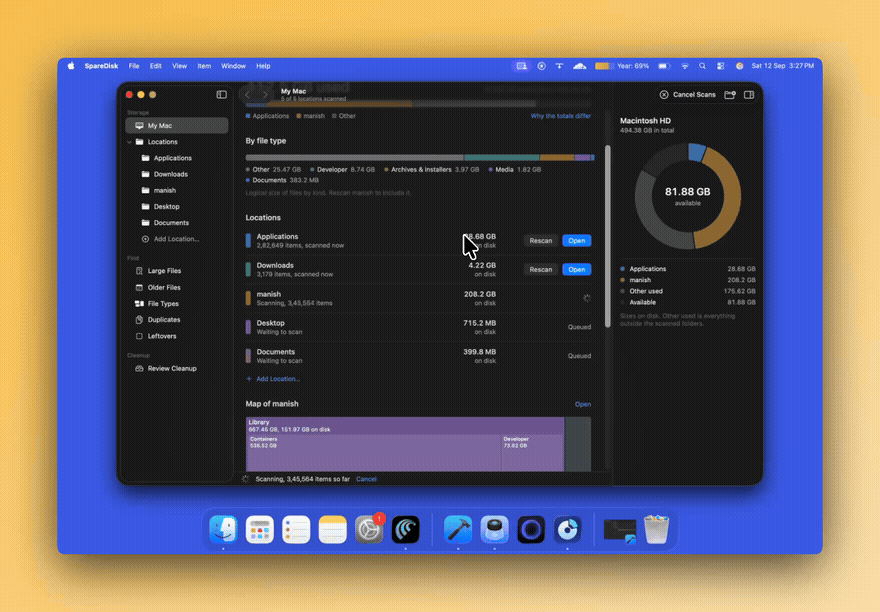Open the Trash in the Dock
The height and width of the screenshot is (612, 880).
[x=656, y=529]
